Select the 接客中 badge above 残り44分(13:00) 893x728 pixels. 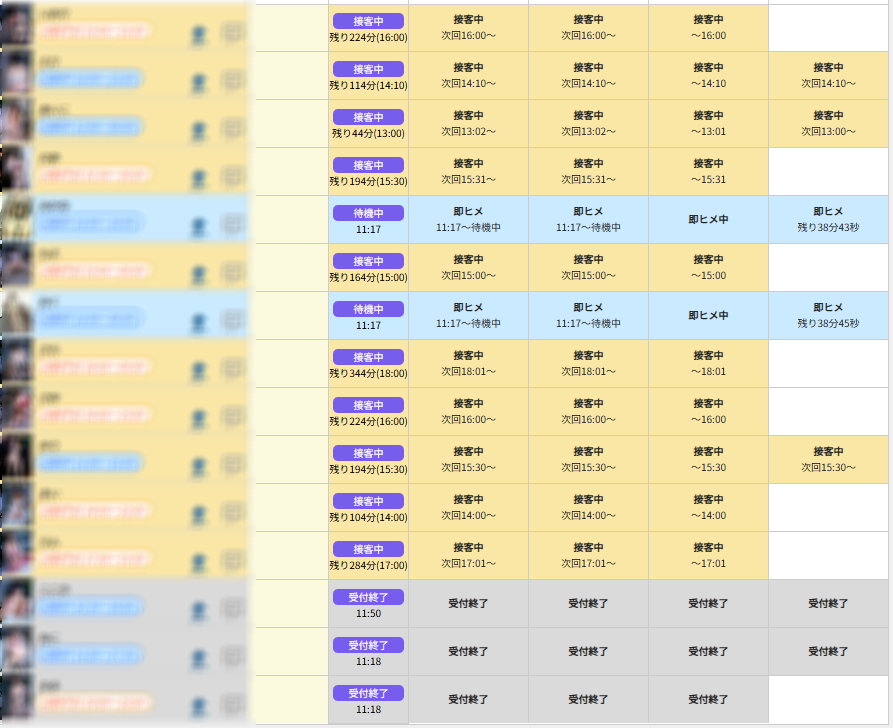point(368,117)
